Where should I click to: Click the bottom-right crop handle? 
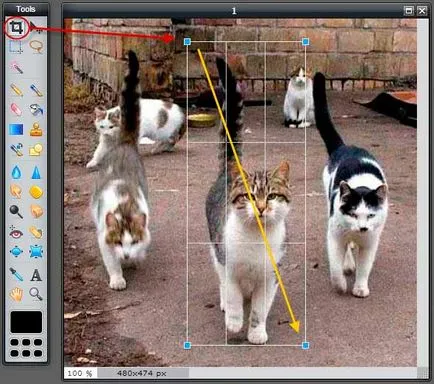tap(305, 345)
